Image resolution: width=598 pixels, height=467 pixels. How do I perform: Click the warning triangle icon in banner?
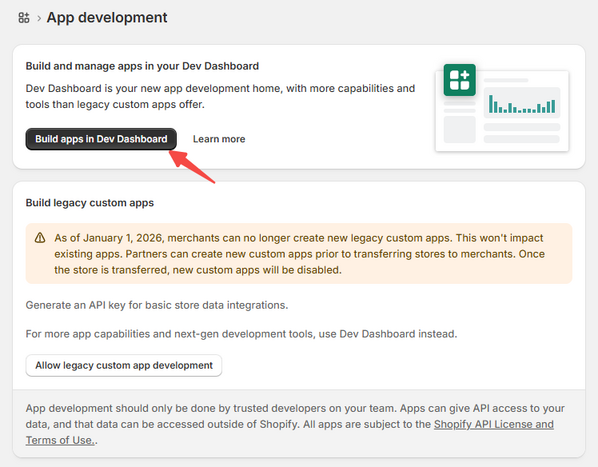point(40,238)
